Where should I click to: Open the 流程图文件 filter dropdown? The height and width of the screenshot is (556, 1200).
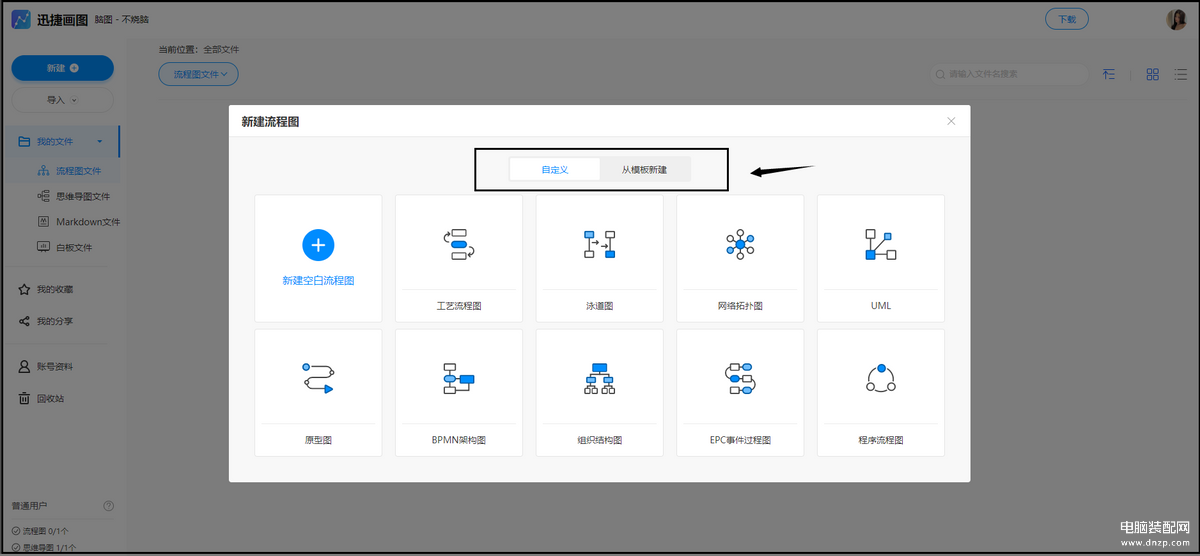[198, 73]
